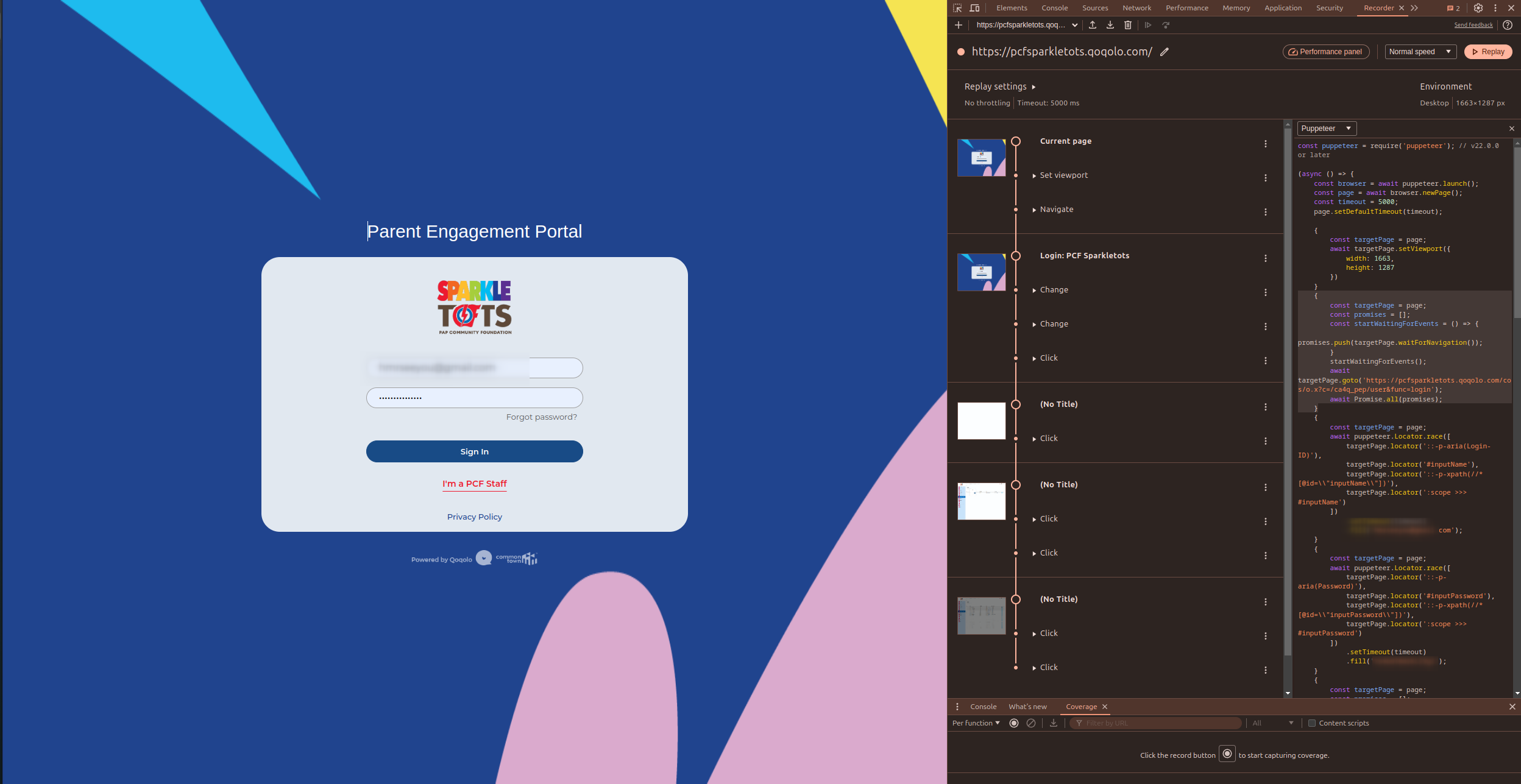Screen dimensions: 1521x784
Task: Edit the recording title with pencil icon
Action: [x=1165, y=52]
